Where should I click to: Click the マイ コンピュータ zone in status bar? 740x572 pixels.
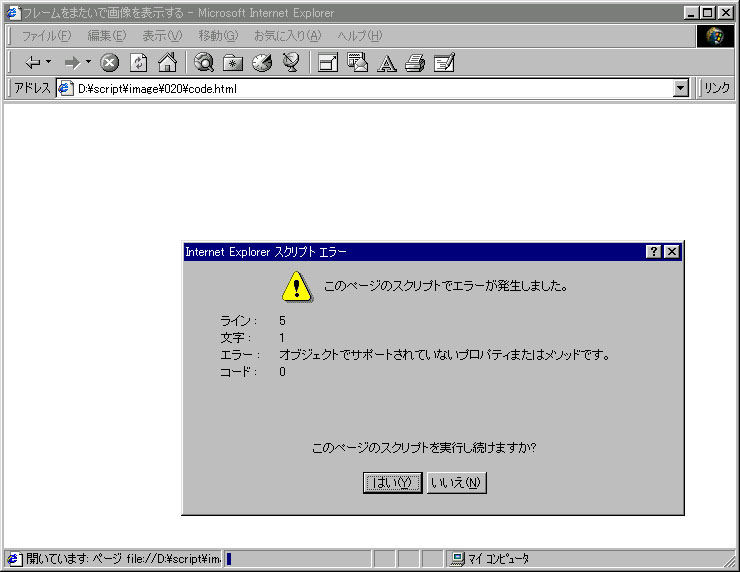click(x=498, y=559)
